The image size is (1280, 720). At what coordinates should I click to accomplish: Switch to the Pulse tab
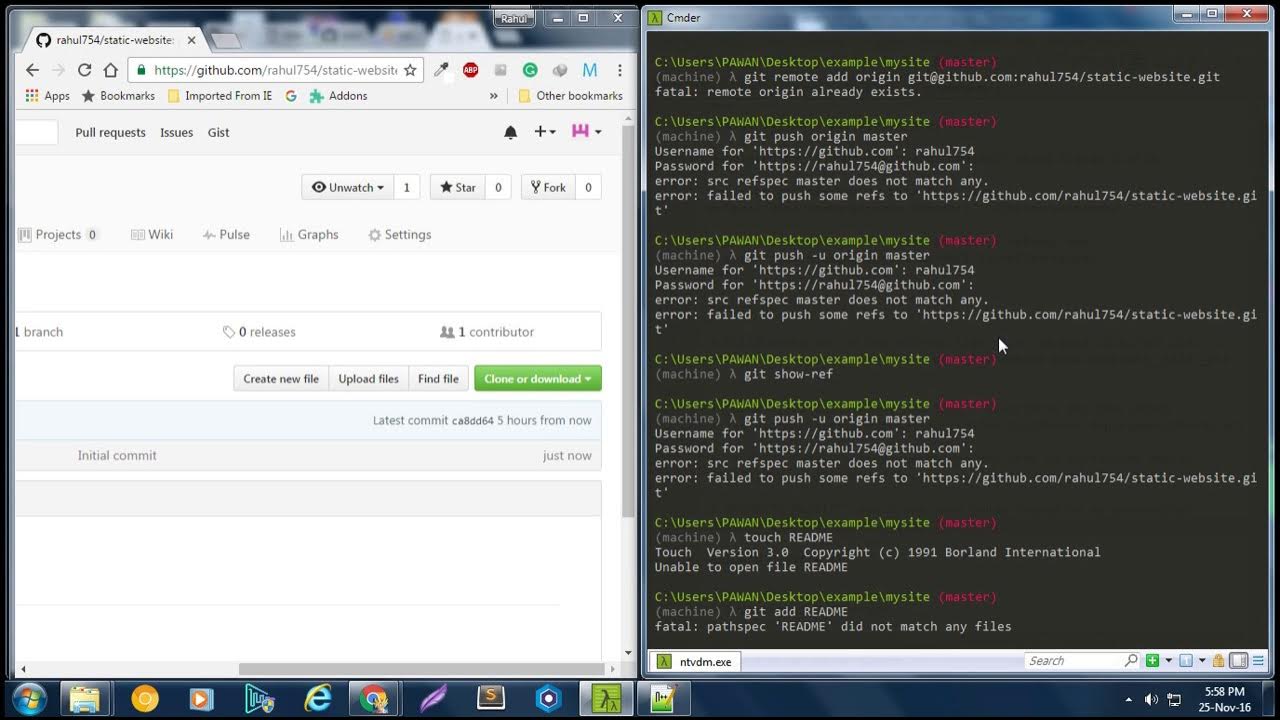226,234
